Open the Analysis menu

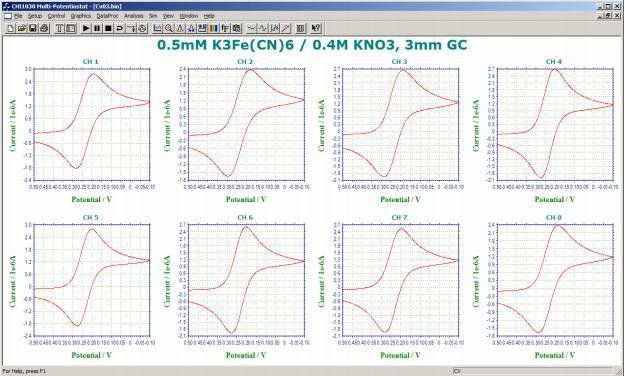[x=134, y=16]
